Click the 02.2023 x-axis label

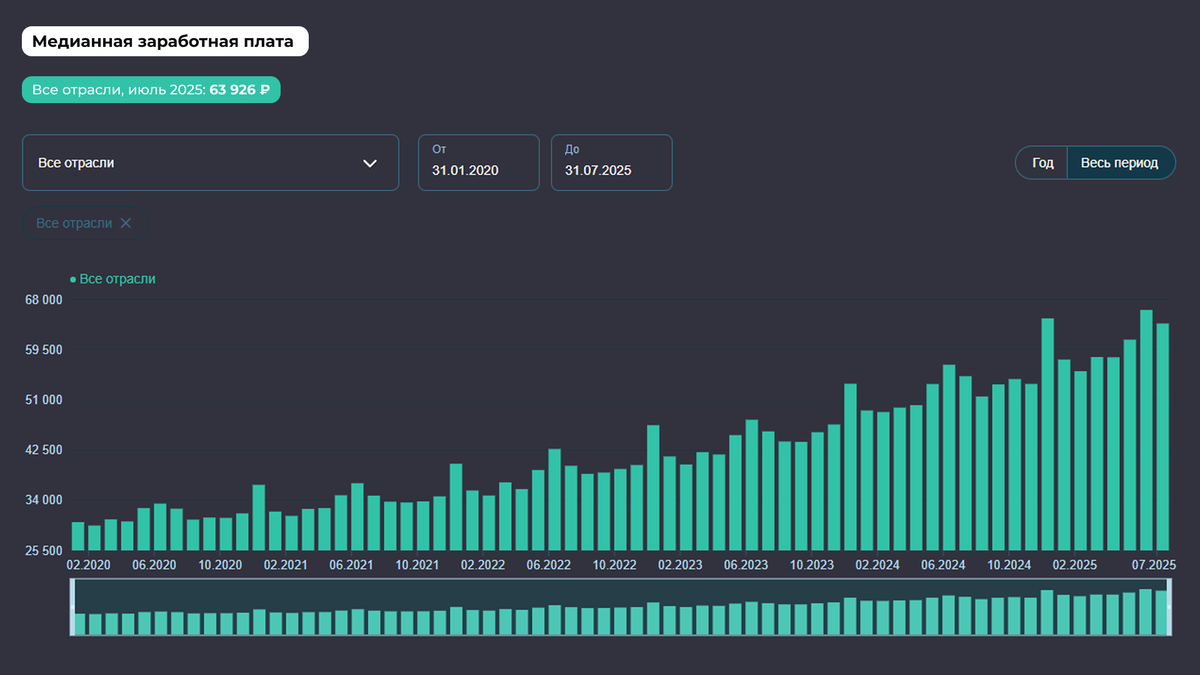click(679, 565)
